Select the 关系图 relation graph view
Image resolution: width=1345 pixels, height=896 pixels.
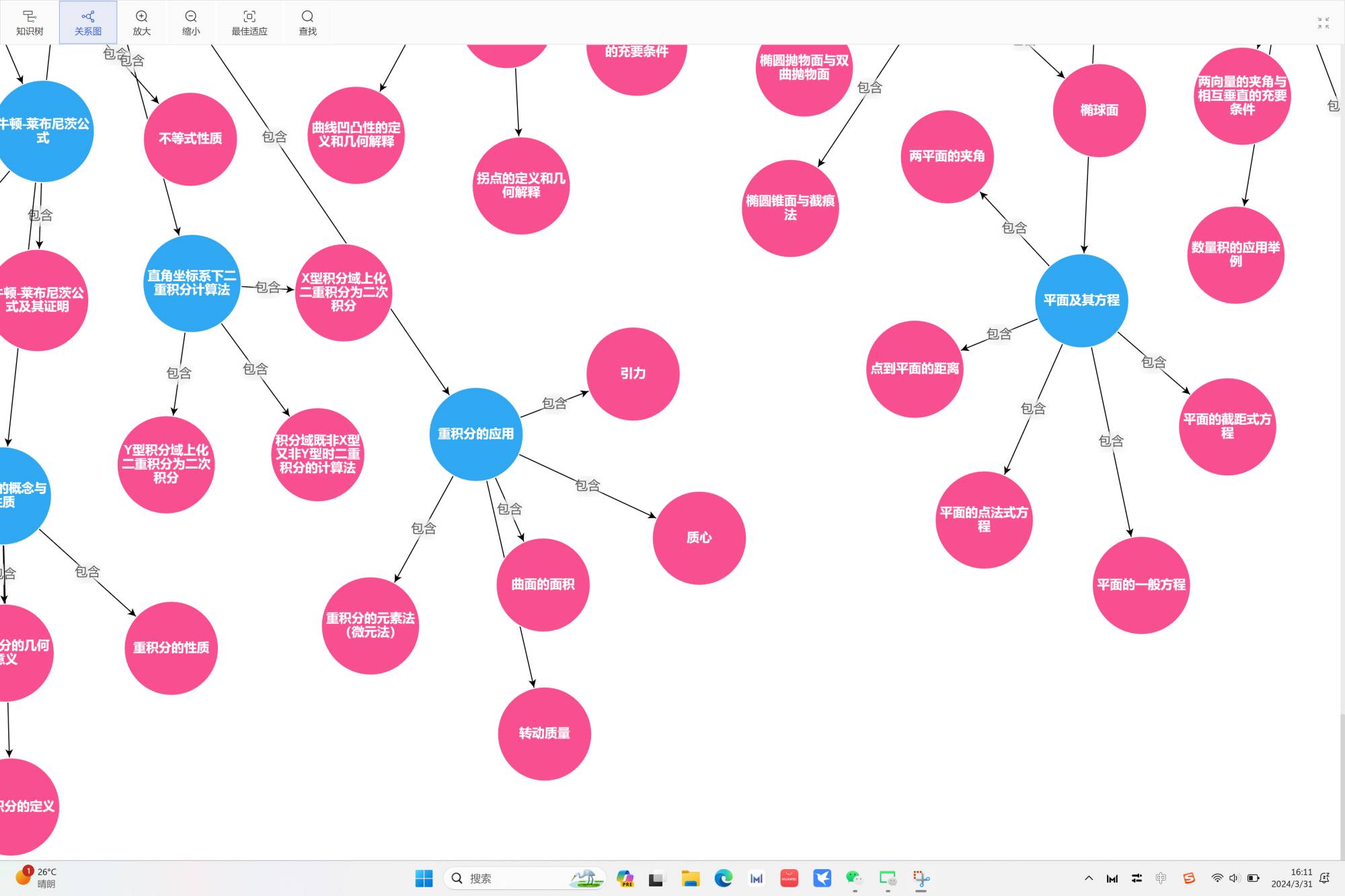tap(87, 22)
